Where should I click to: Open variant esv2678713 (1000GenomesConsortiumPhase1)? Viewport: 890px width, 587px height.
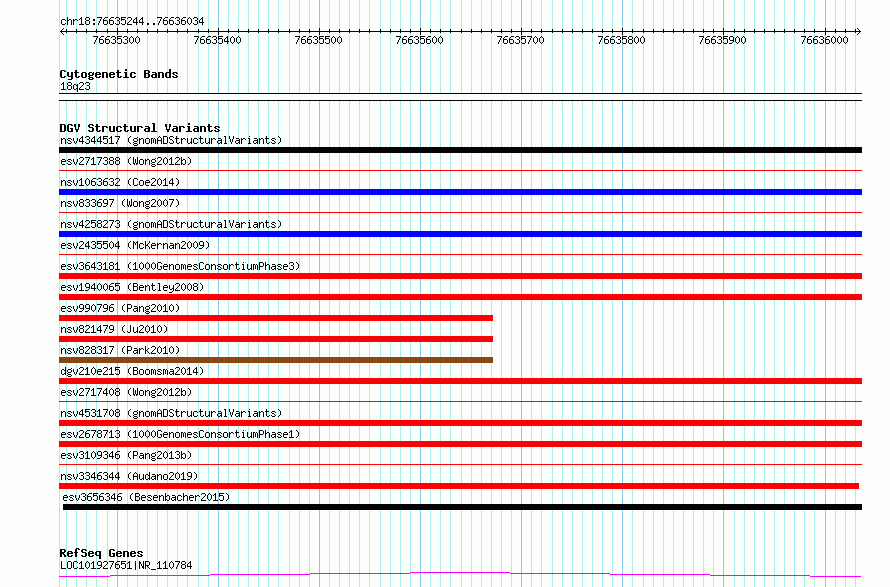[180, 434]
